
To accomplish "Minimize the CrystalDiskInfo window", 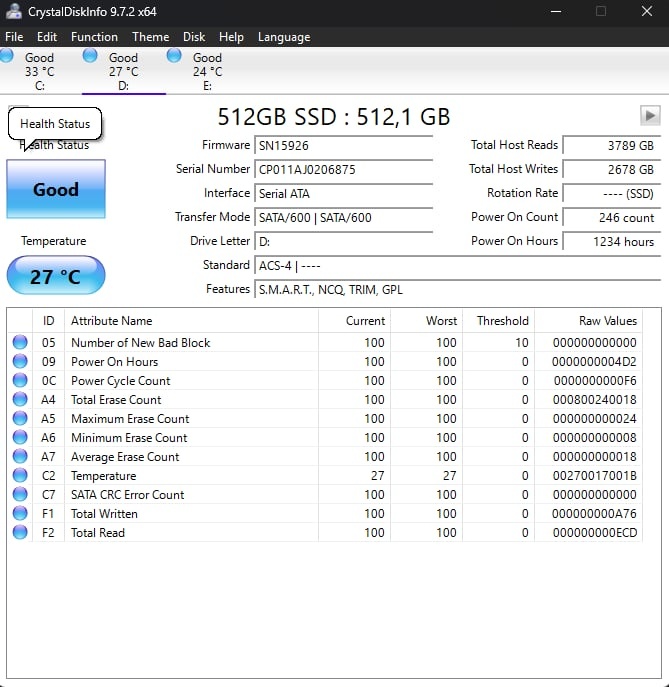I will 556,11.
